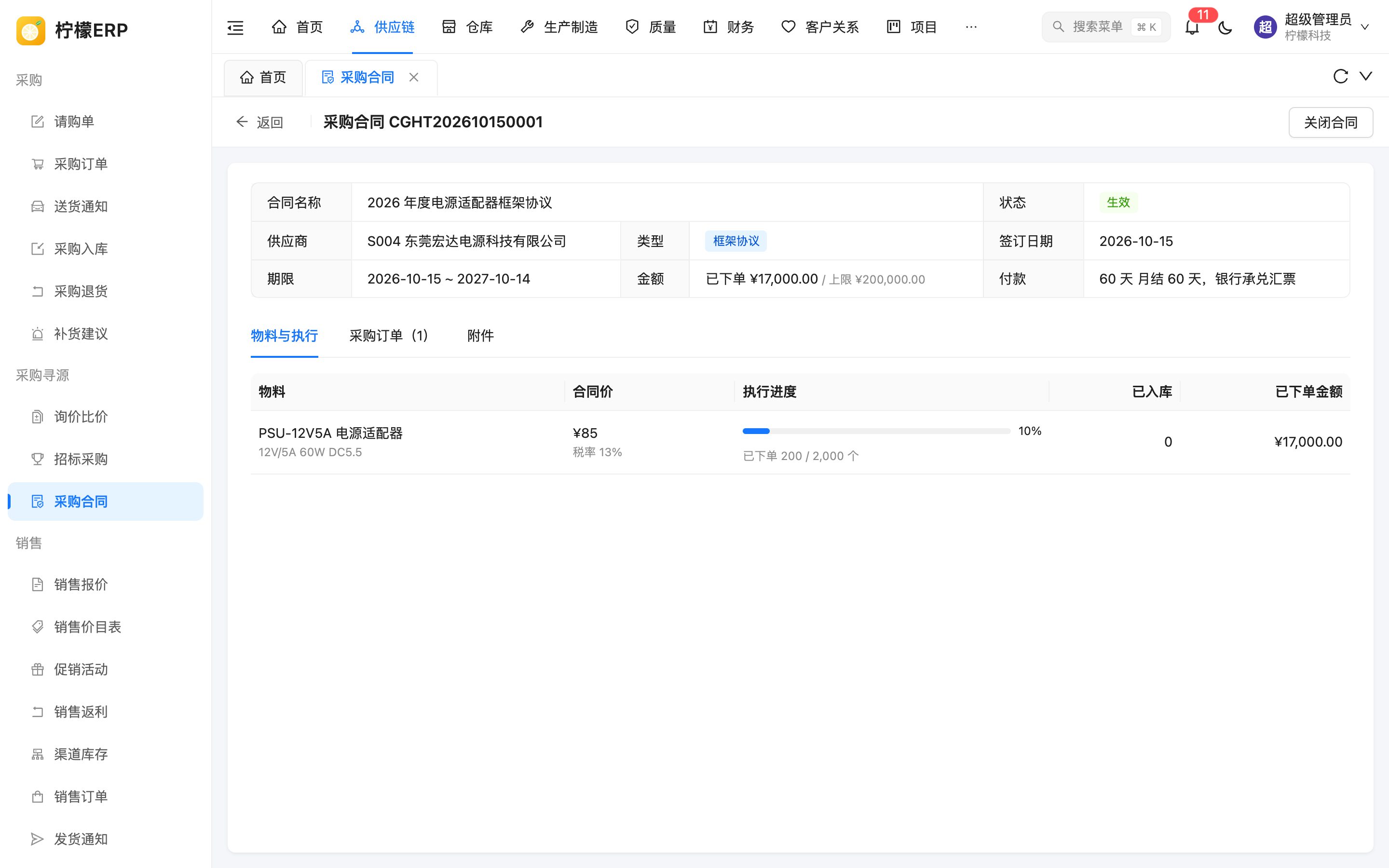Open 采购入库 in the sidebar
Image resolution: width=1389 pixels, height=868 pixels.
pyautogui.click(x=106, y=249)
